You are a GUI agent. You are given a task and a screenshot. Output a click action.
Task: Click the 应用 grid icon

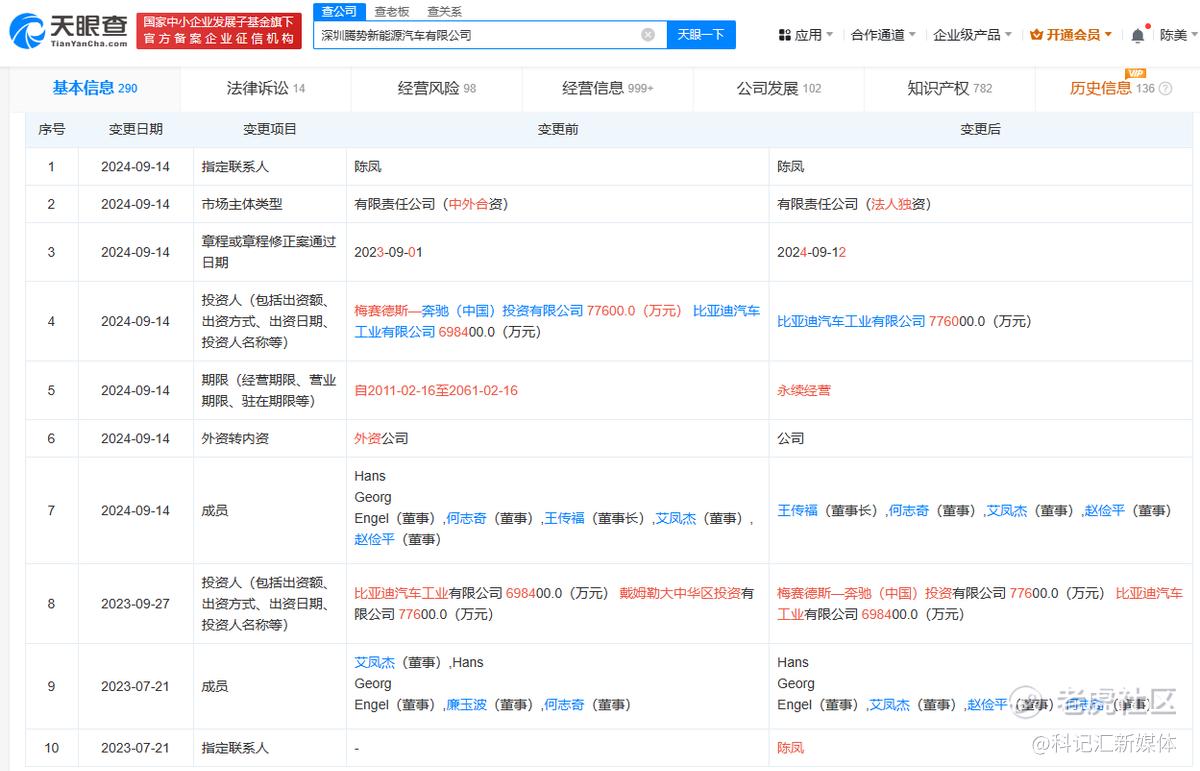coord(784,35)
